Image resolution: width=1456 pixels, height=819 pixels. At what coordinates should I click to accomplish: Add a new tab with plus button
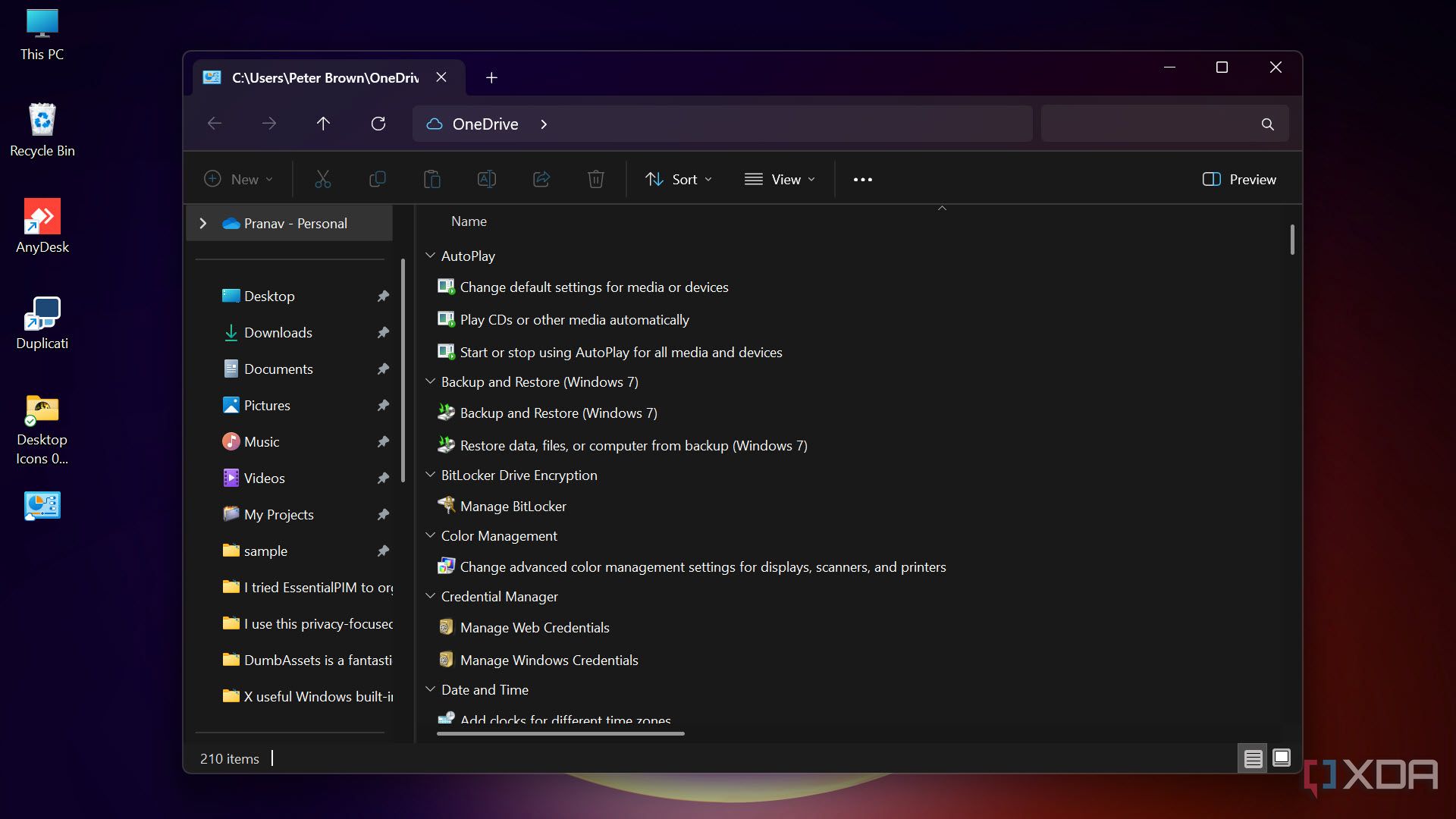click(x=491, y=77)
